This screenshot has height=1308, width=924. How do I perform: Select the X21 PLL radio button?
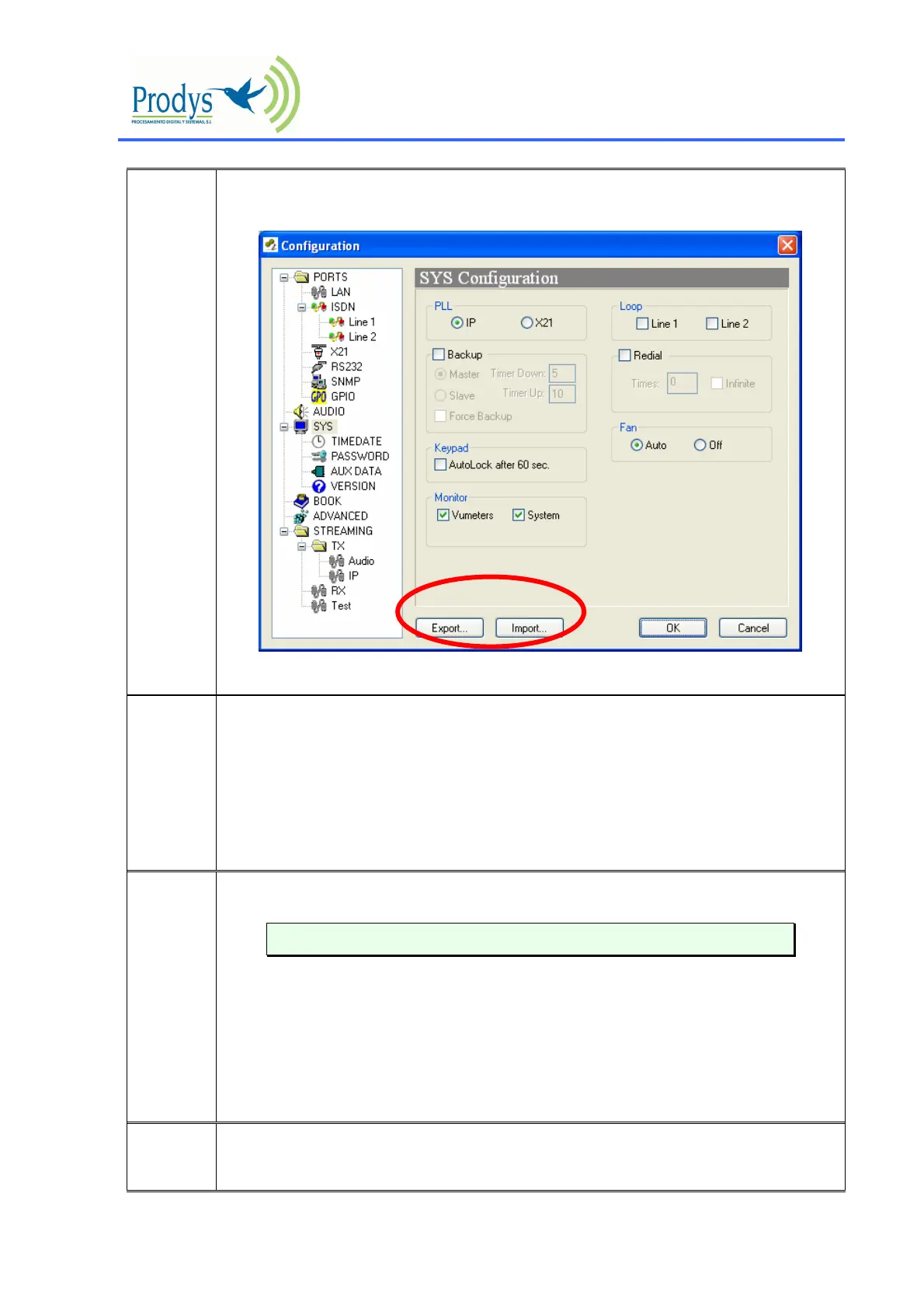[526, 323]
